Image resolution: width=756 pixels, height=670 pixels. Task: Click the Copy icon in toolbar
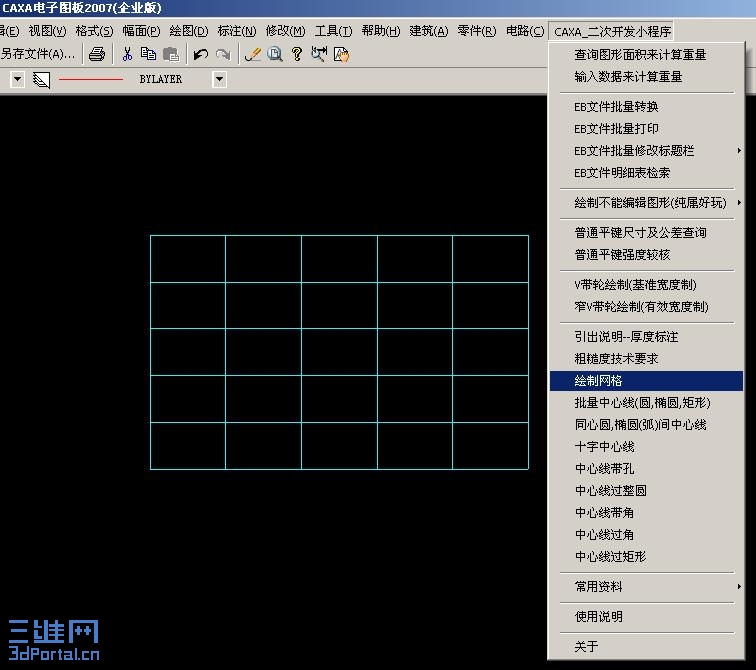coord(148,54)
